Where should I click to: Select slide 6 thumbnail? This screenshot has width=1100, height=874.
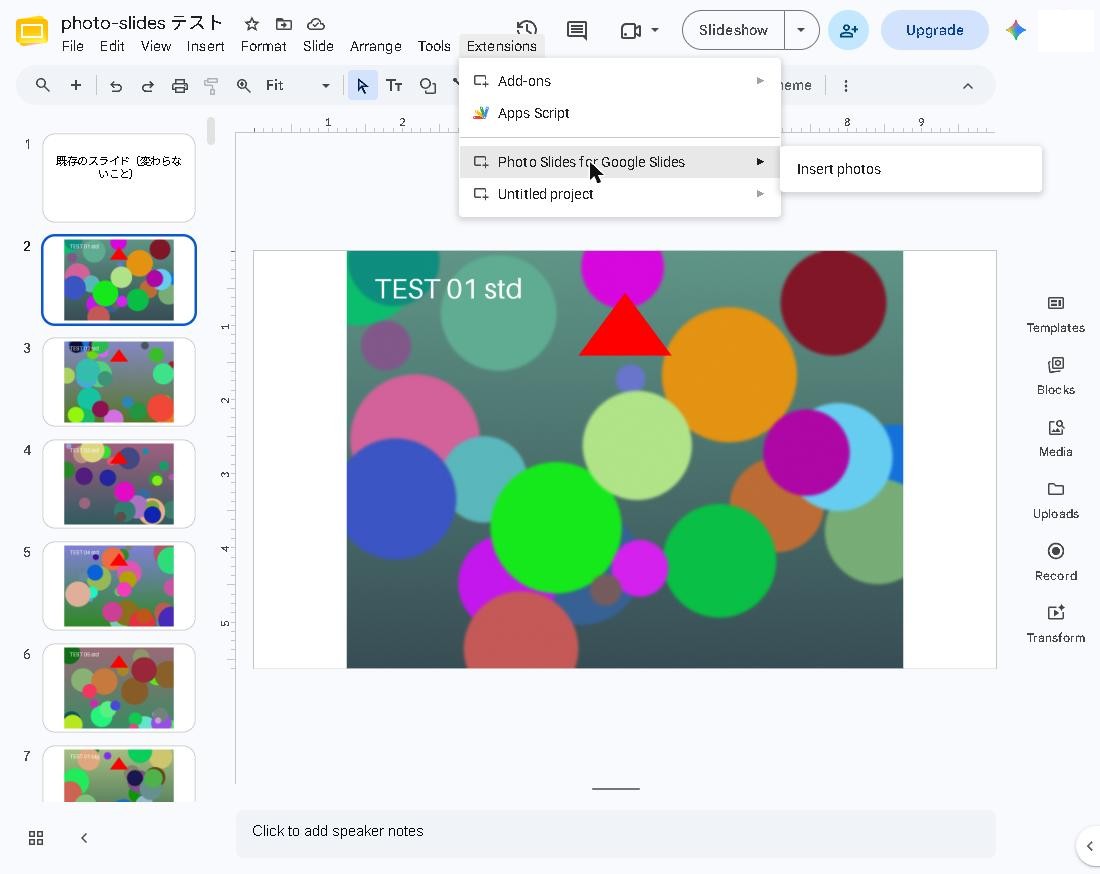pos(119,688)
